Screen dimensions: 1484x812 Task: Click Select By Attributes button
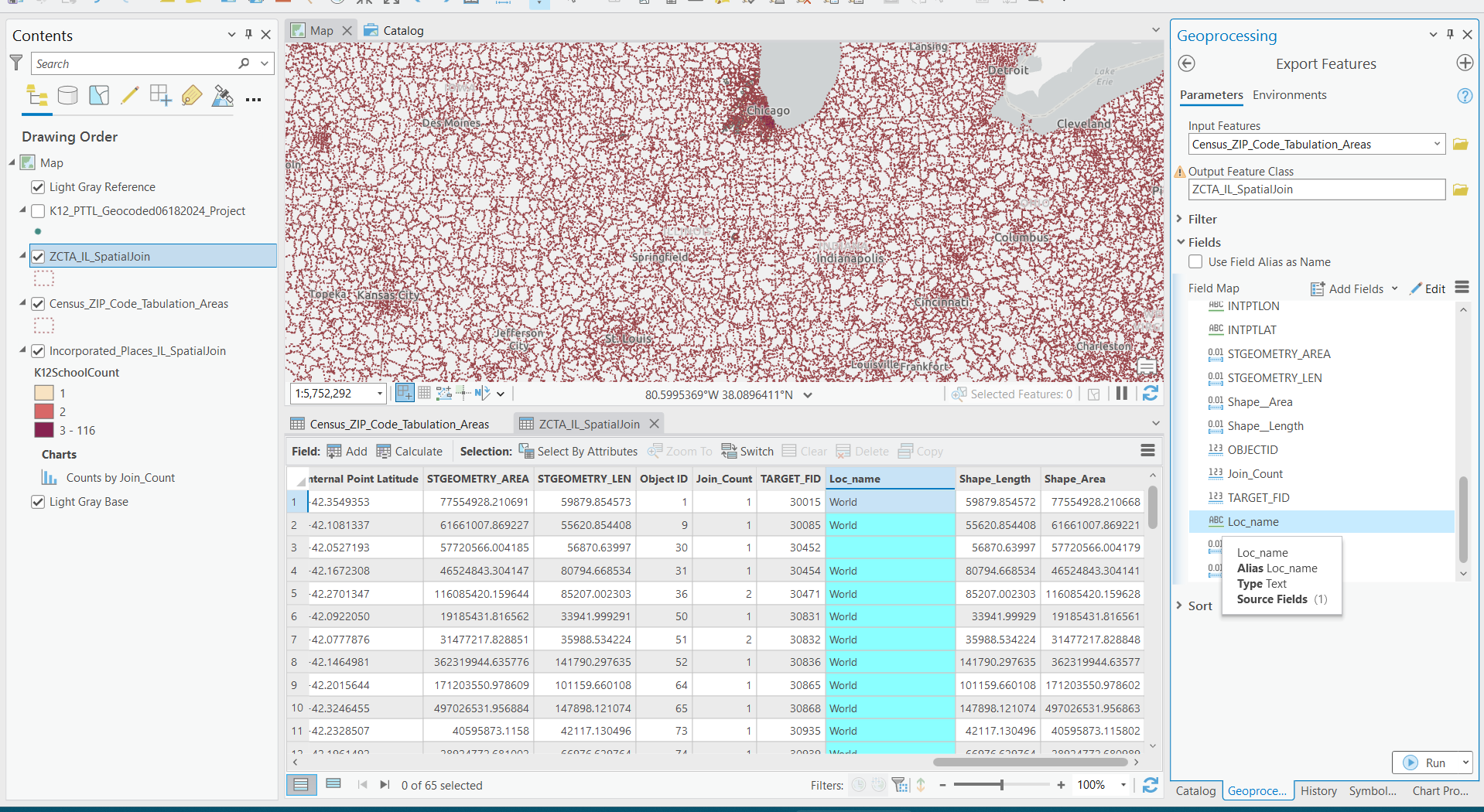[x=579, y=452]
